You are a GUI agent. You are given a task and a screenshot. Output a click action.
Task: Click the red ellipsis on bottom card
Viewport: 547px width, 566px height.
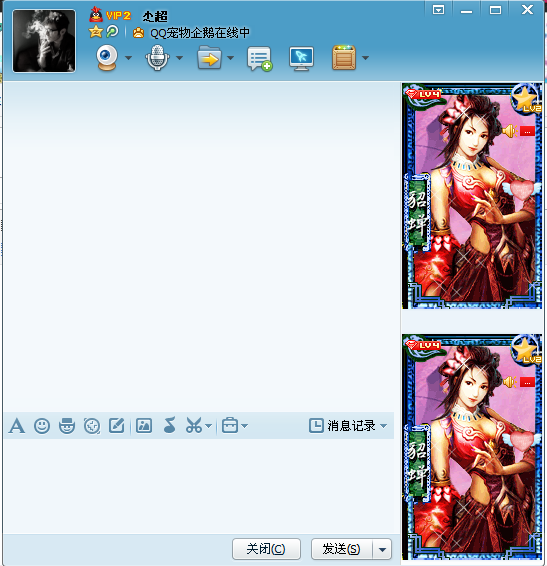[528, 383]
